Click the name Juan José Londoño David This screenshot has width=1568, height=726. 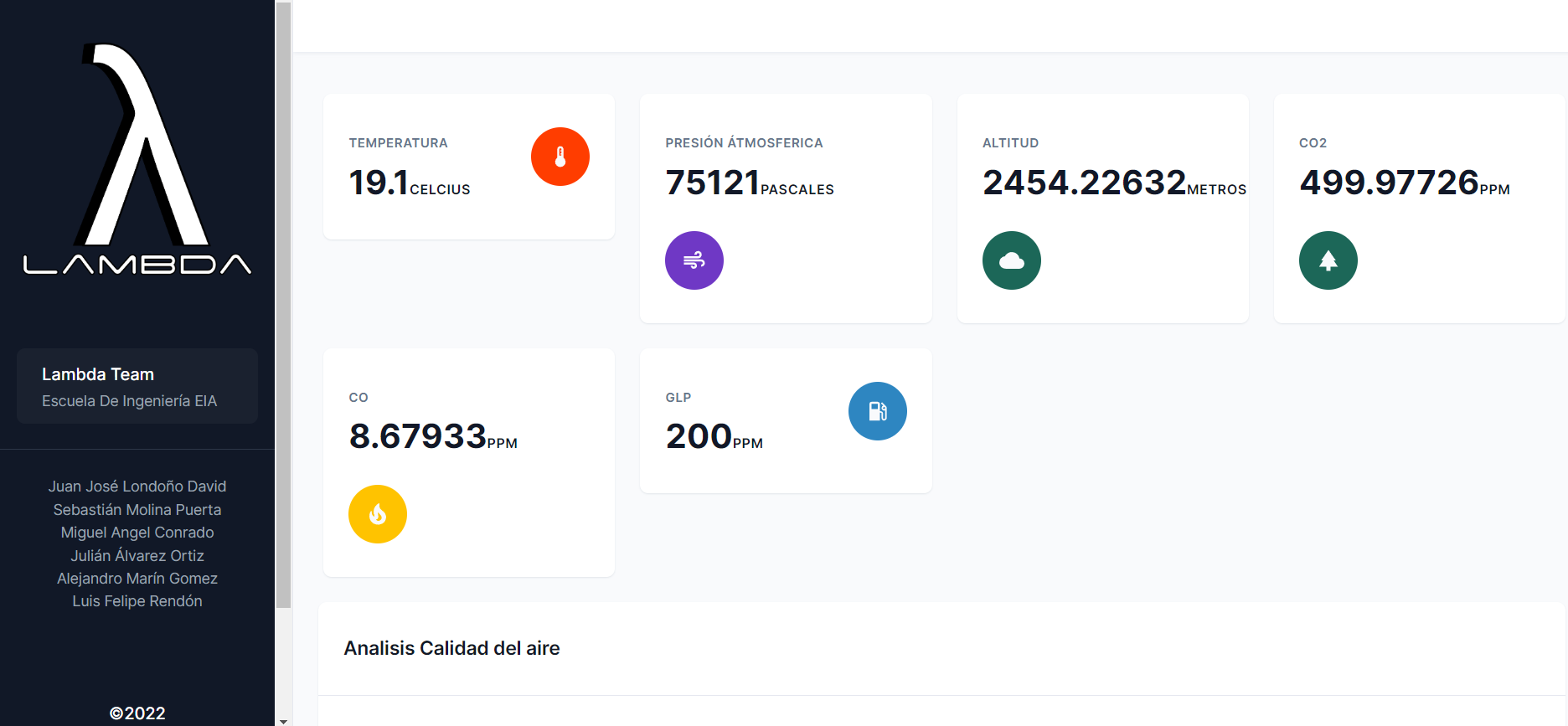137,487
